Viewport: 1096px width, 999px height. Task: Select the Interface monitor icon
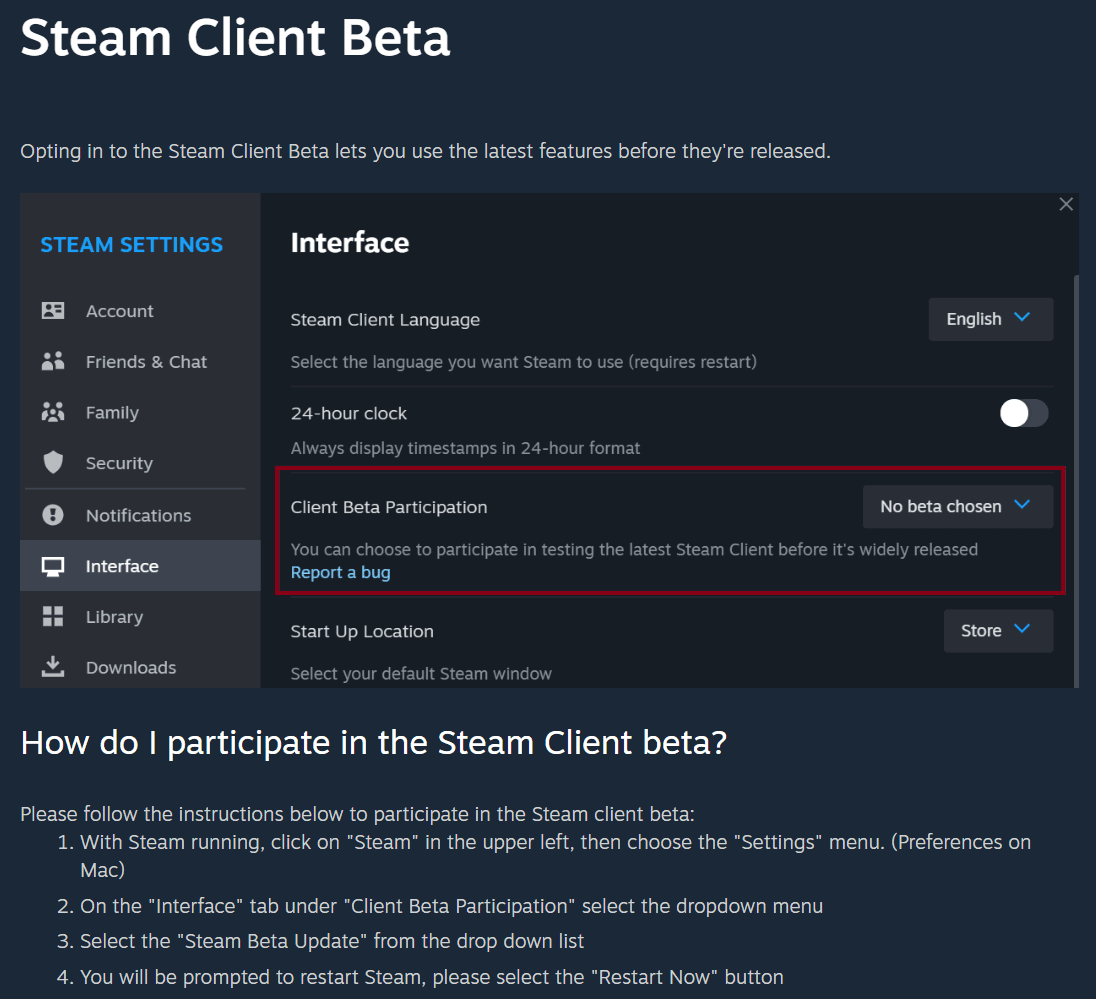[53, 565]
